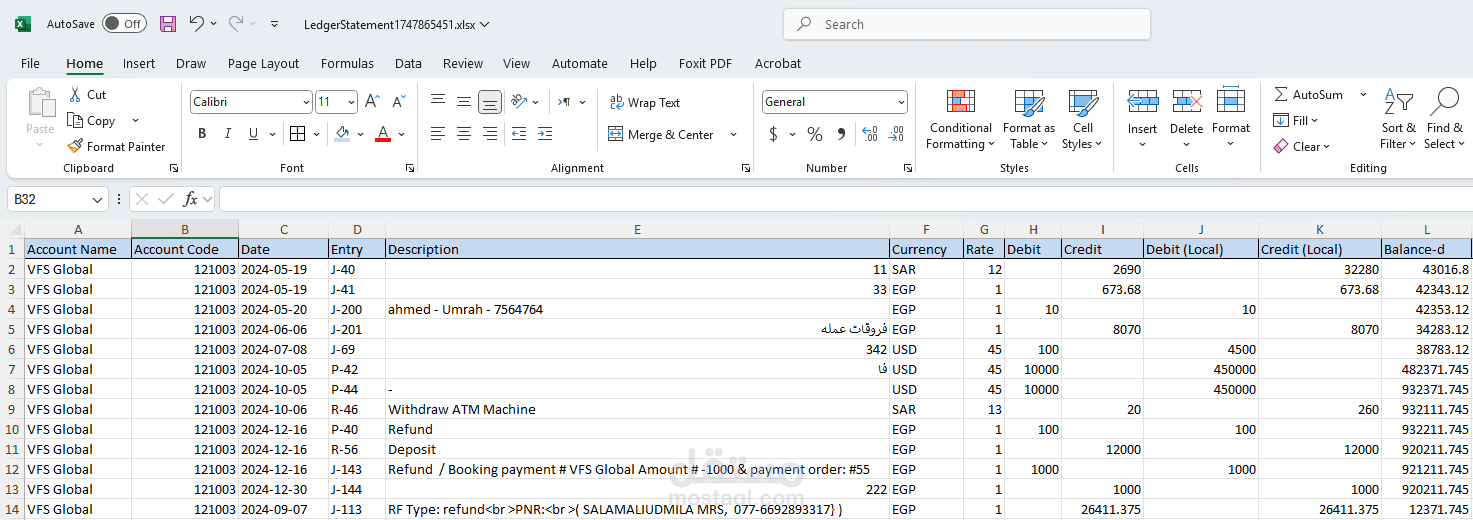Decrease font size with the smaller A icon

[398, 101]
